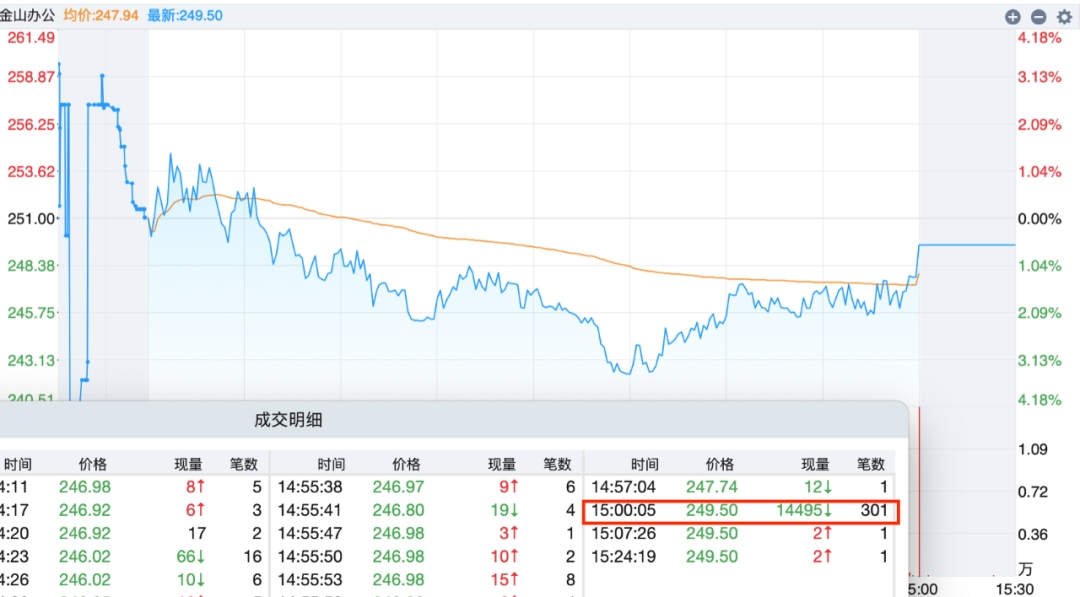Click the 均价 247.94 average price label
The height and width of the screenshot is (597, 1080).
pyautogui.click(x=101, y=16)
